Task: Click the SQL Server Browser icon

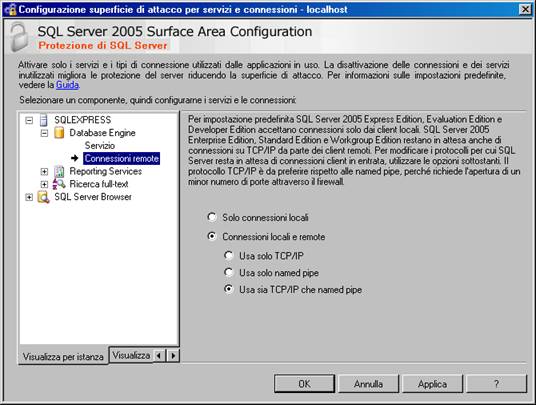Action: point(44,197)
